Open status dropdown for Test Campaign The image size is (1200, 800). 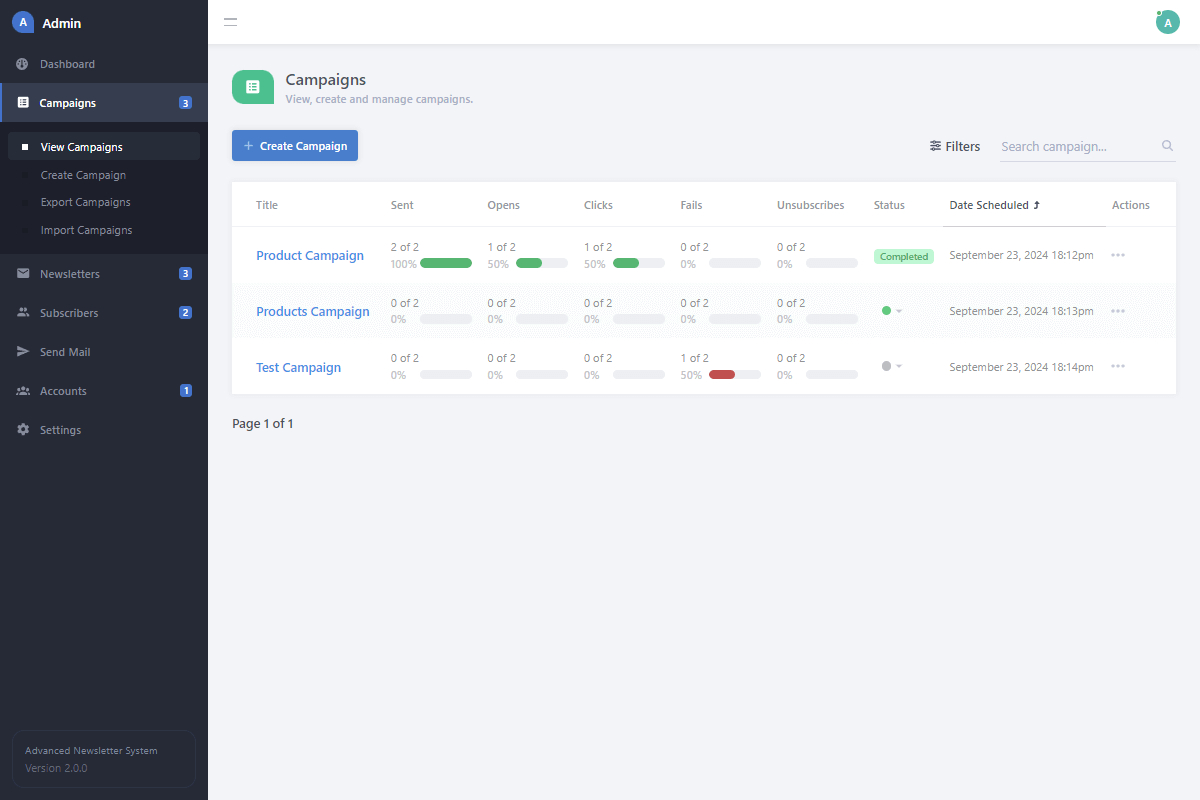pos(891,366)
